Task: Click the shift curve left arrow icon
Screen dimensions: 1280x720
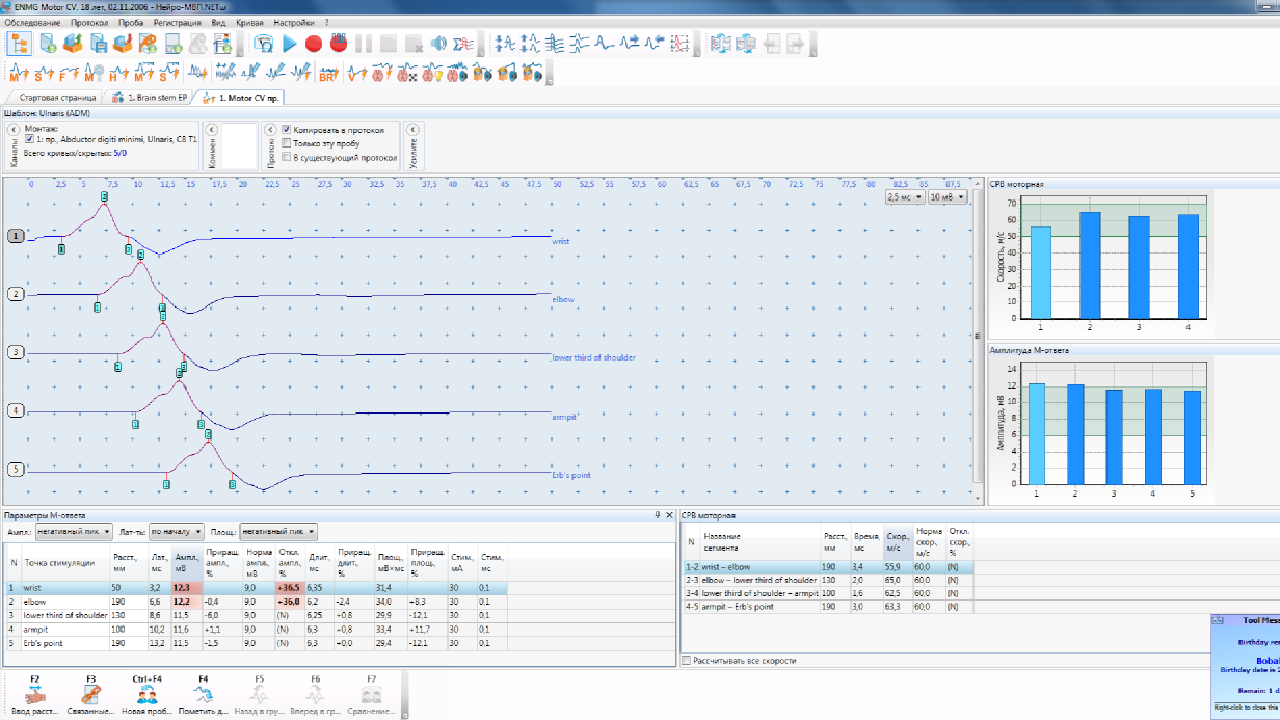Action: (655, 43)
